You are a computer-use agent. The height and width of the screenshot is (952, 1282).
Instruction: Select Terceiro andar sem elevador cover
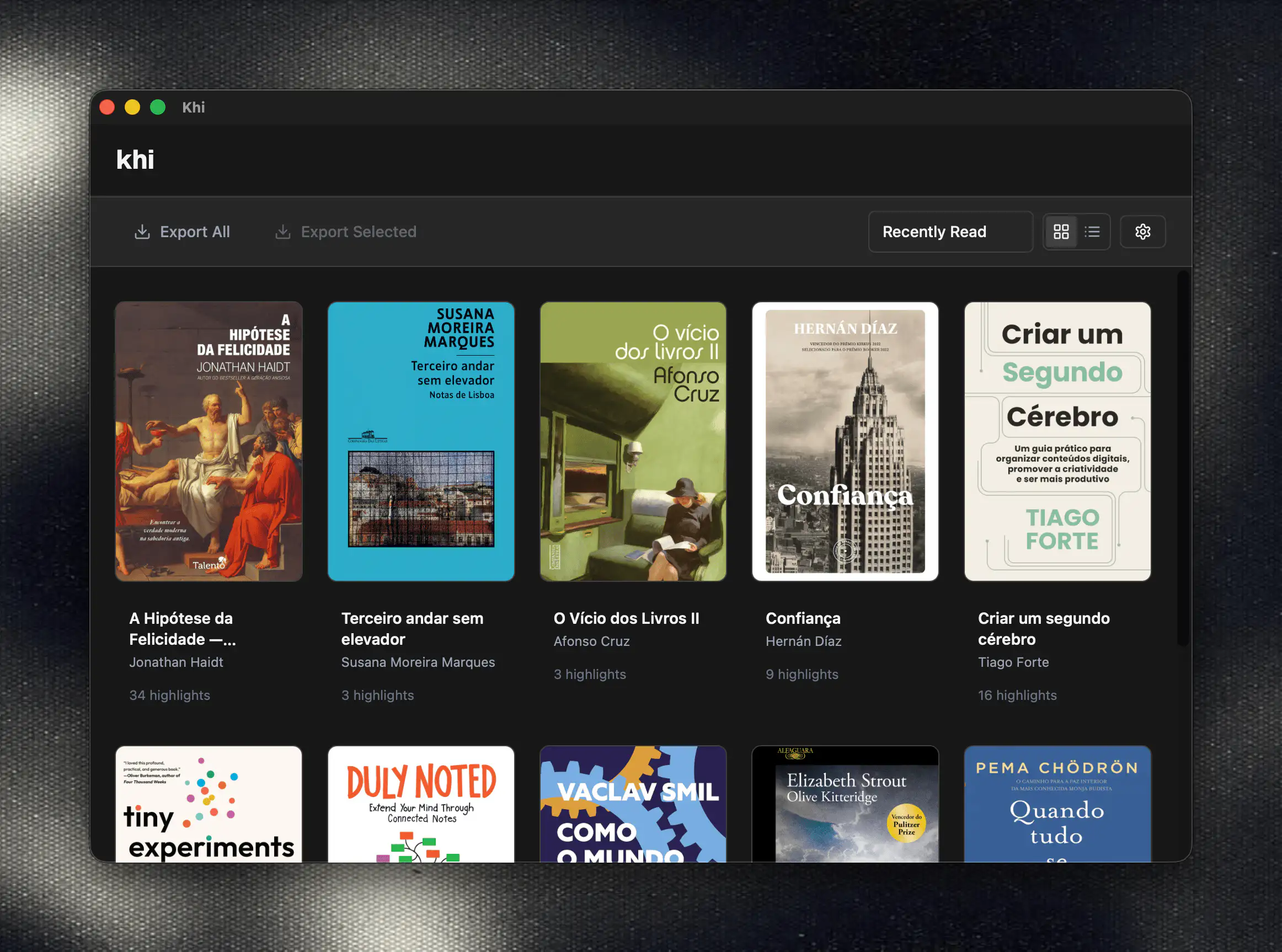[x=420, y=441]
